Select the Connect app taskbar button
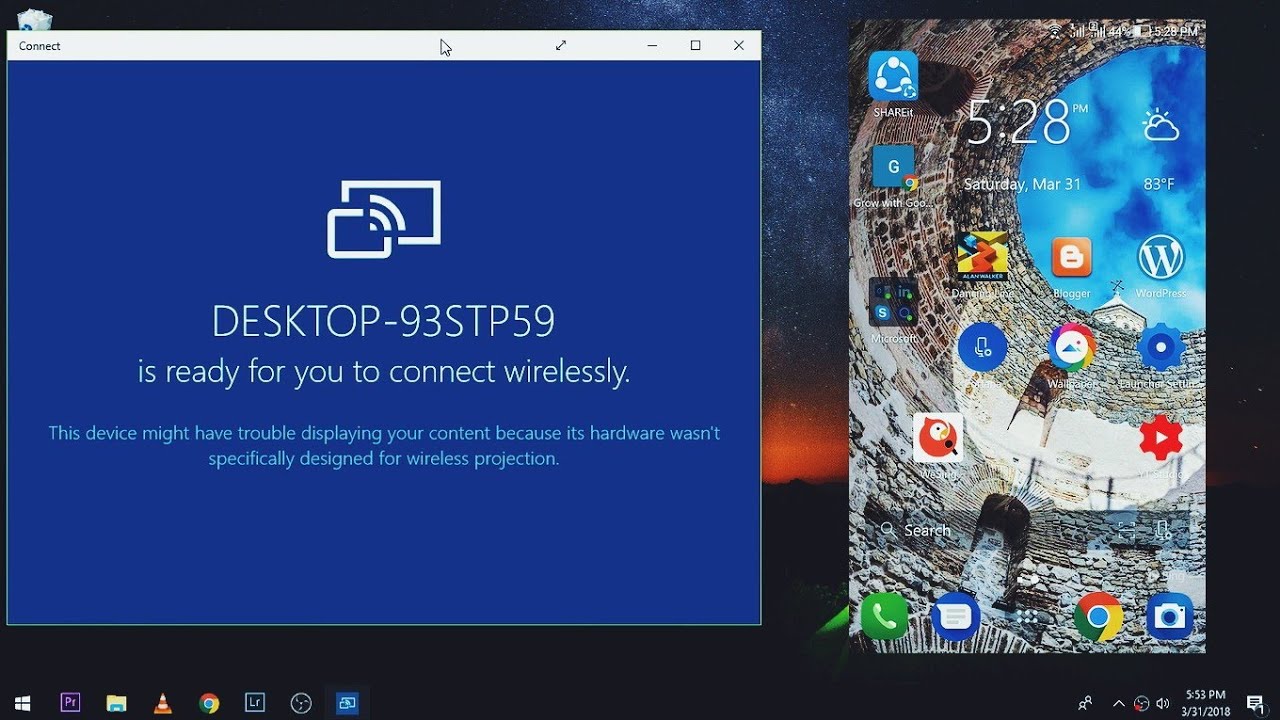The width and height of the screenshot is (1280, 720). point(347,703)
